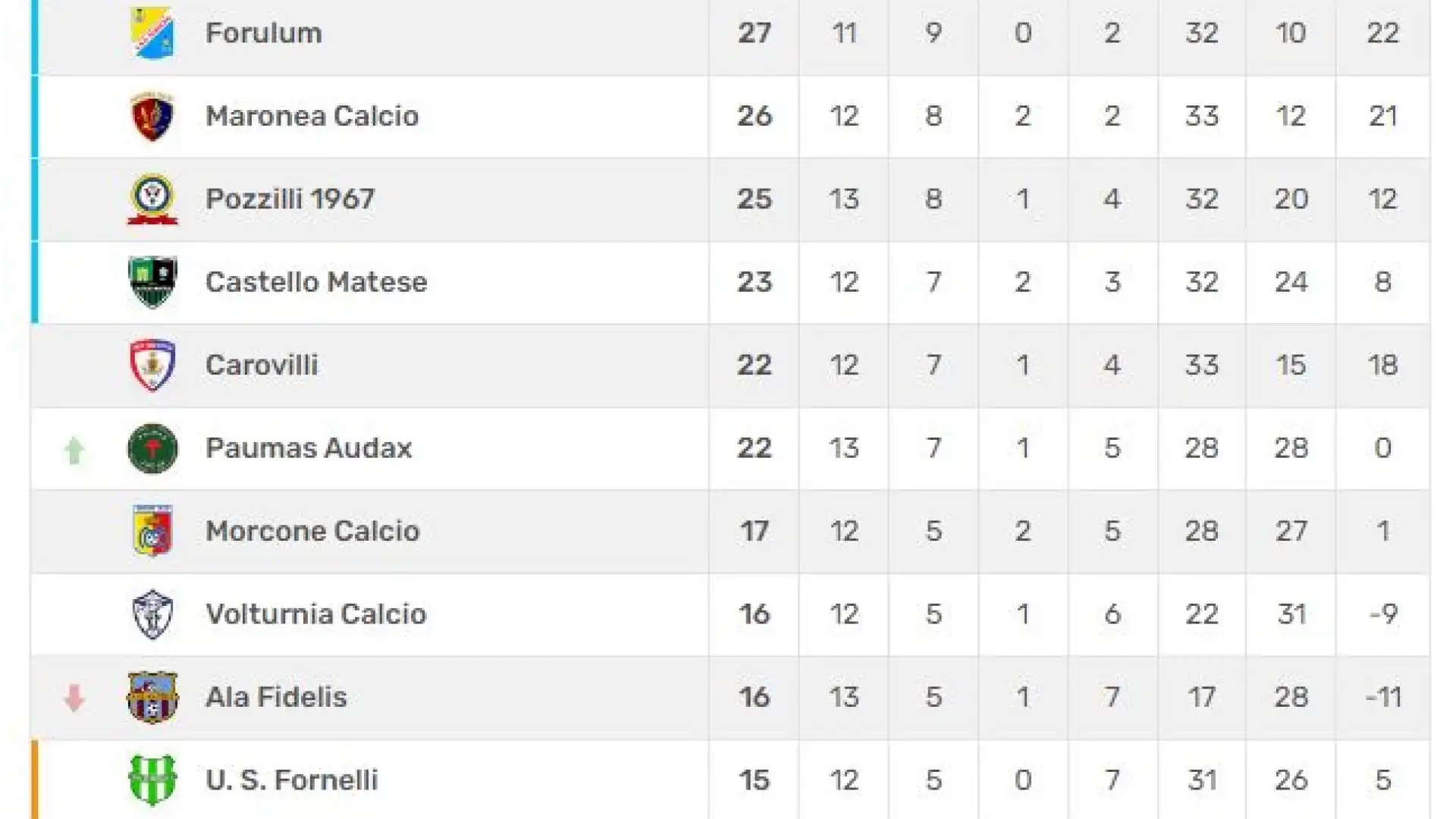Click green up arrow beside Paumas Audax

[x=74, y=450]
